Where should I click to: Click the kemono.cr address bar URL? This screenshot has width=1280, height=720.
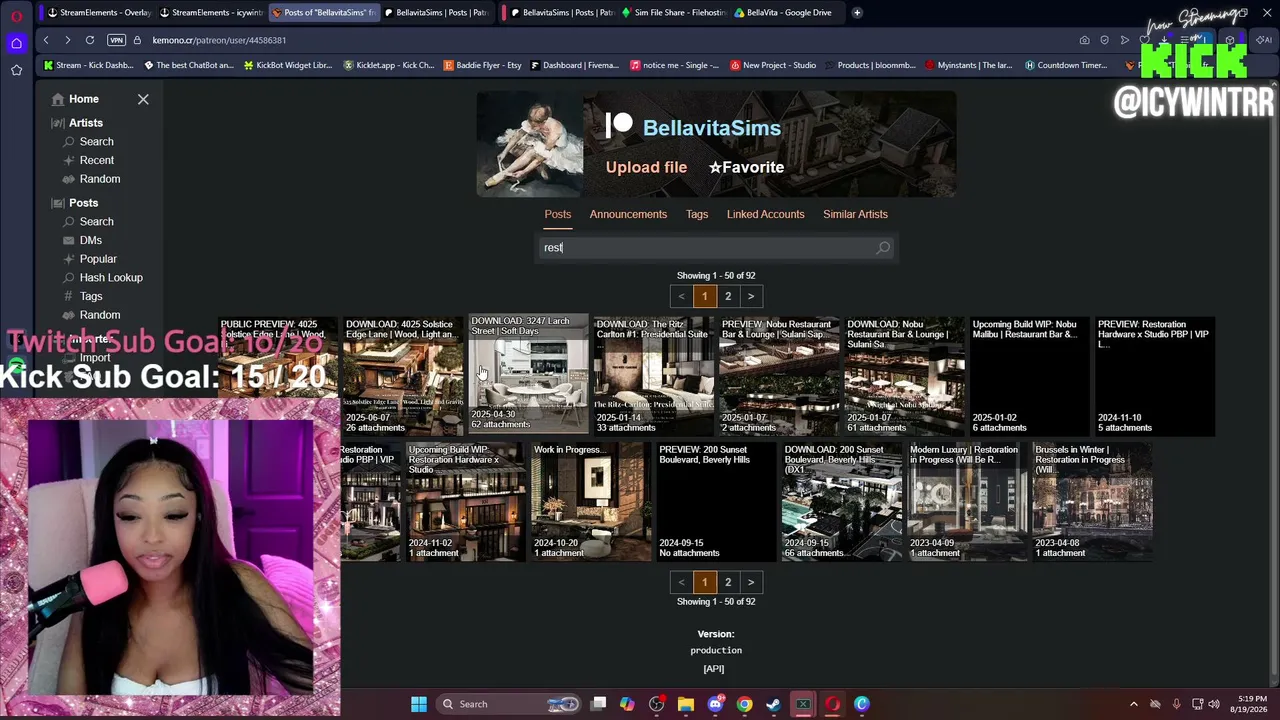[219, 40]
